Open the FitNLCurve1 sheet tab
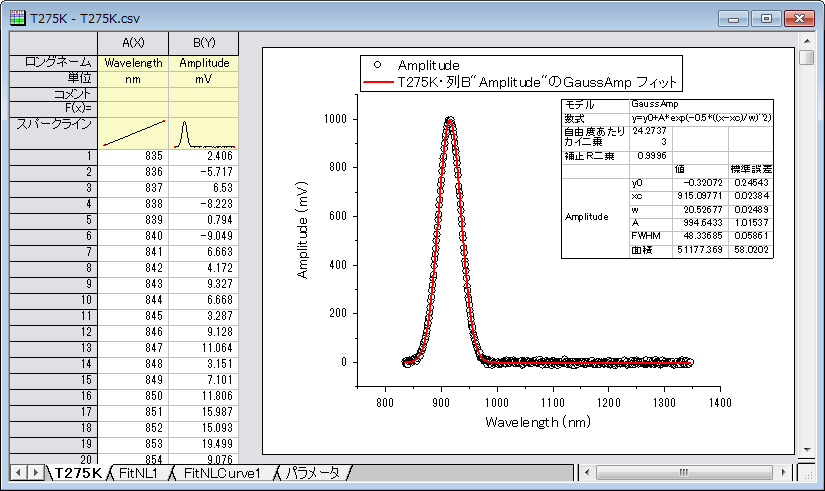Image resolution: width=825 pixels, height=491 pixels. (222, 473)
